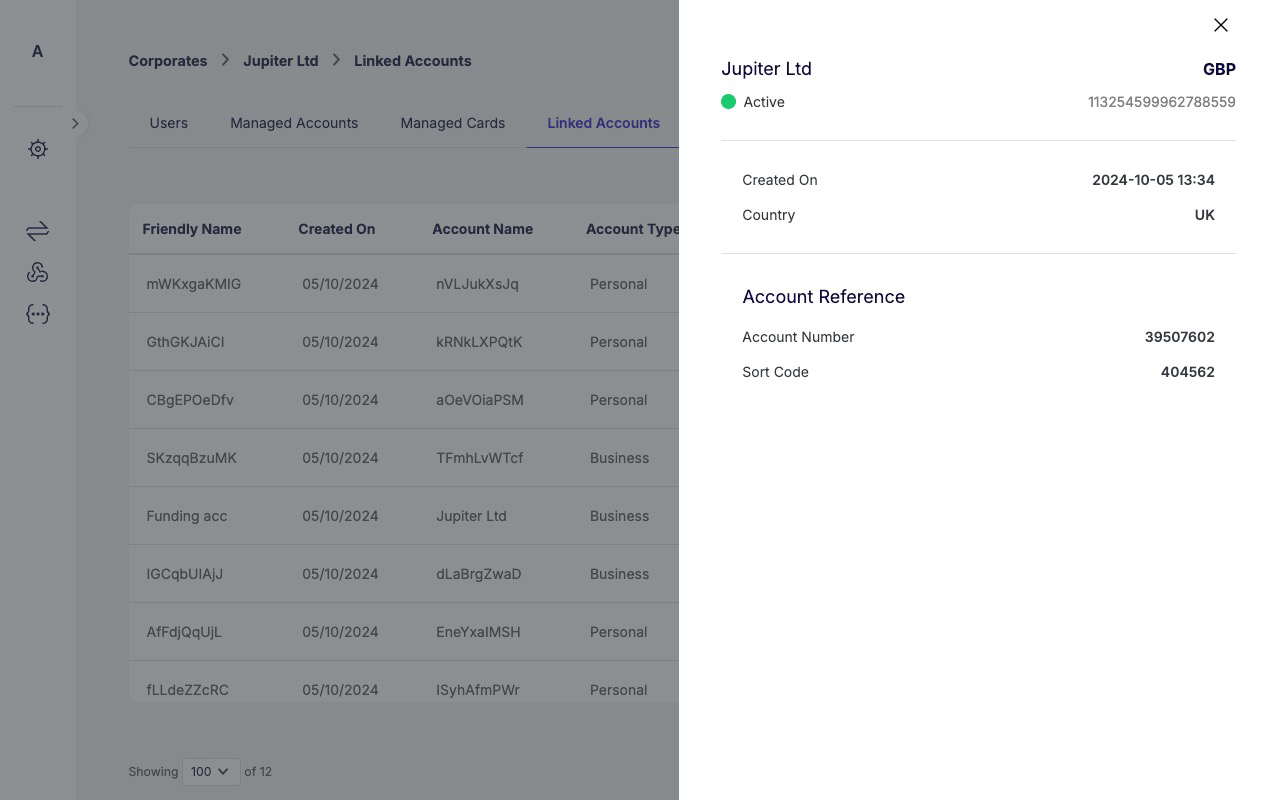Click account name aOeVOiaPSM
The width and height of the screenshot is (1285, 800).
coord(480,400)
